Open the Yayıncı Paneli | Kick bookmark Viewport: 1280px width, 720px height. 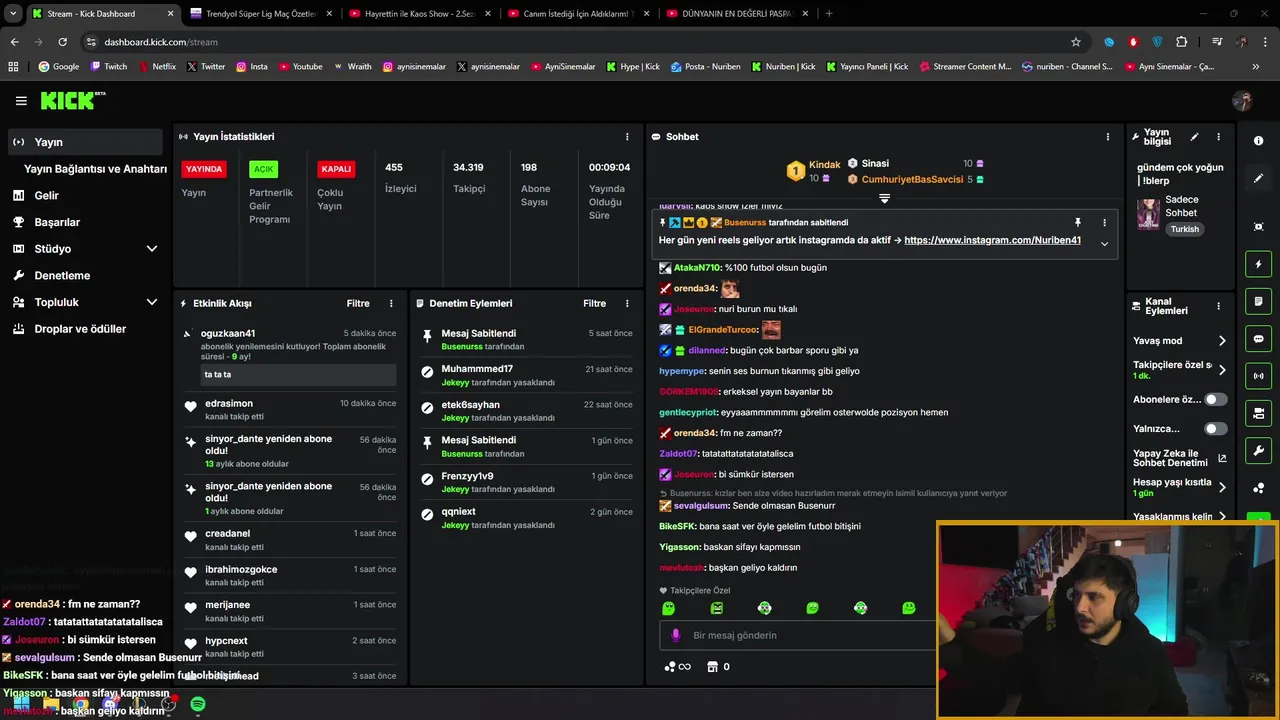click(x=866, y=67)
